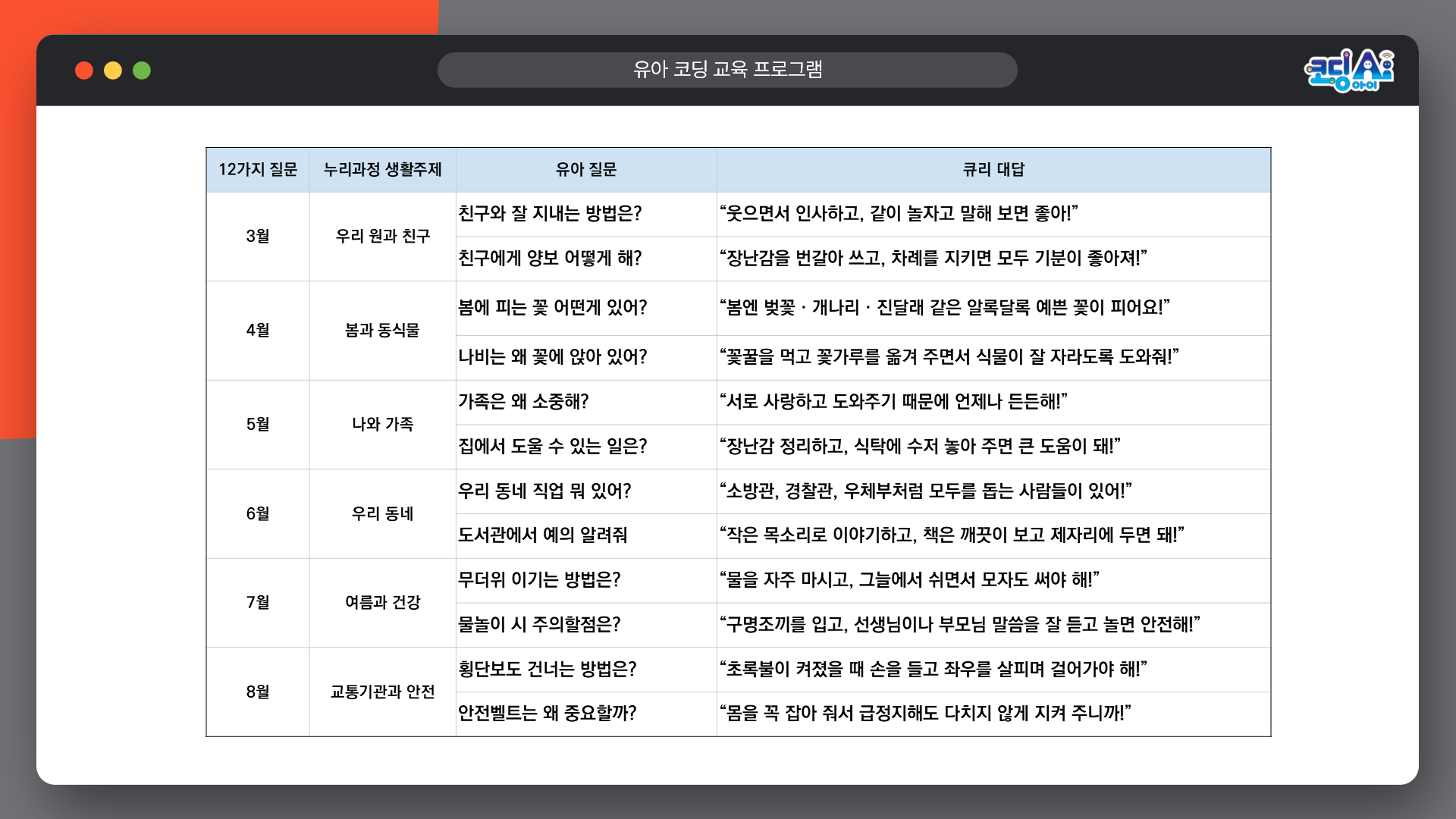Click question 나비는 왜 꽃에 앉아 있어?

[x=552, y=357]
